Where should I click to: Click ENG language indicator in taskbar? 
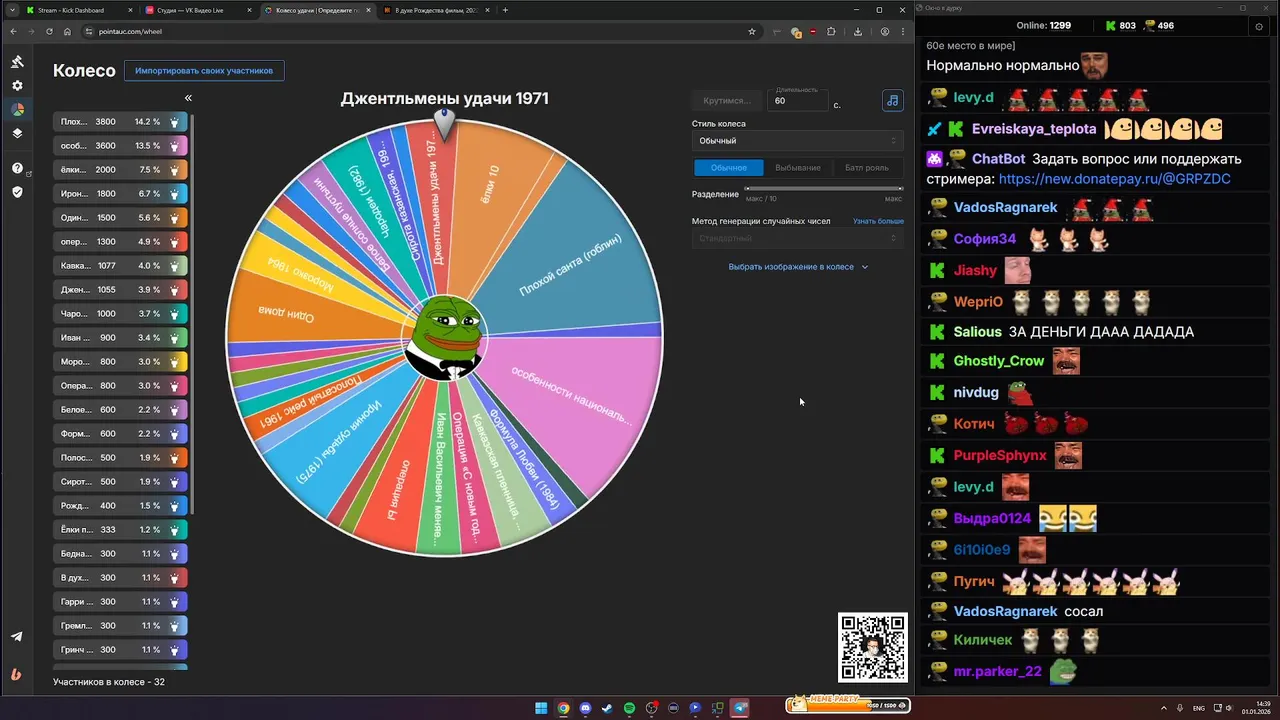pyautogui.click(x=1199, y=708)
